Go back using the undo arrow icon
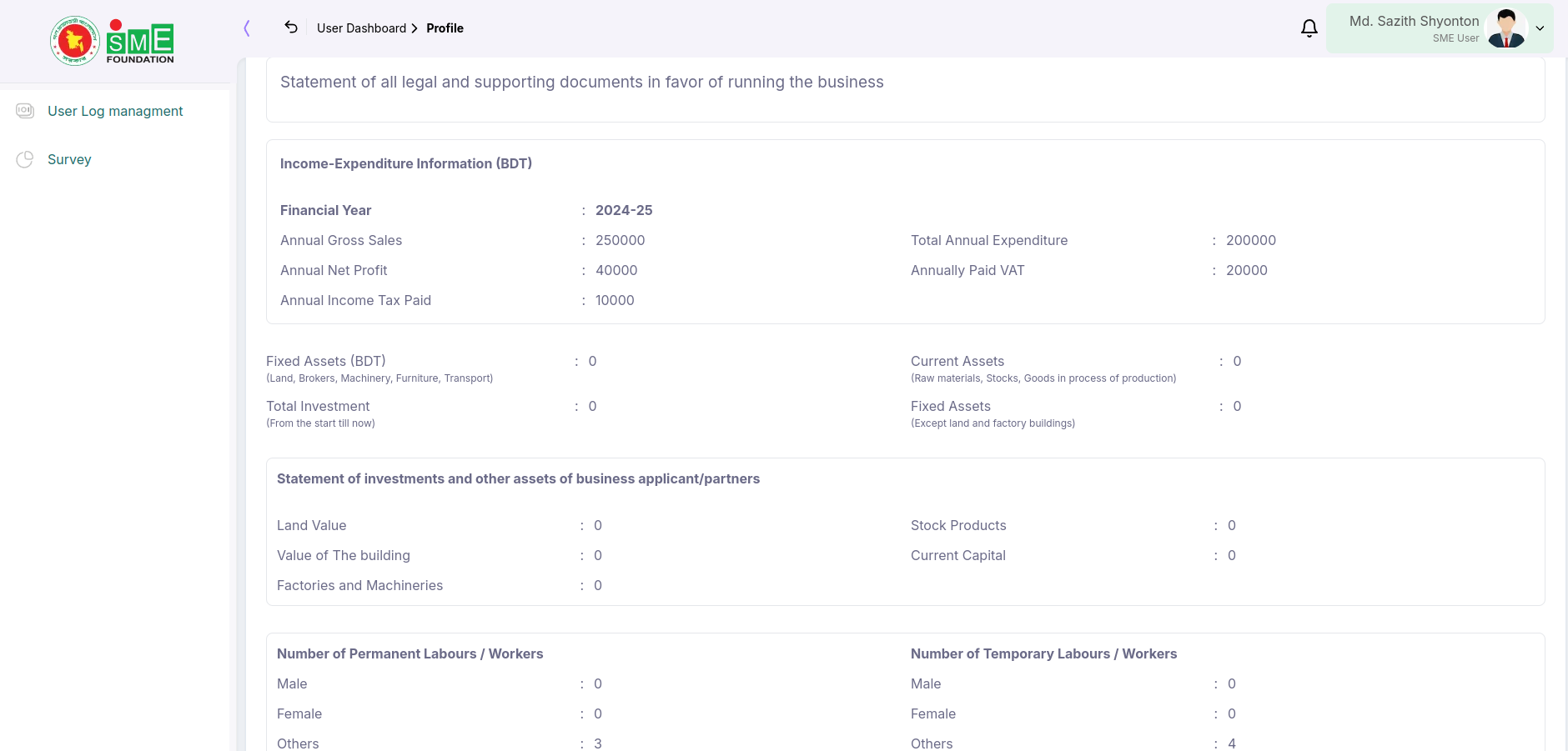 [291, 27]
